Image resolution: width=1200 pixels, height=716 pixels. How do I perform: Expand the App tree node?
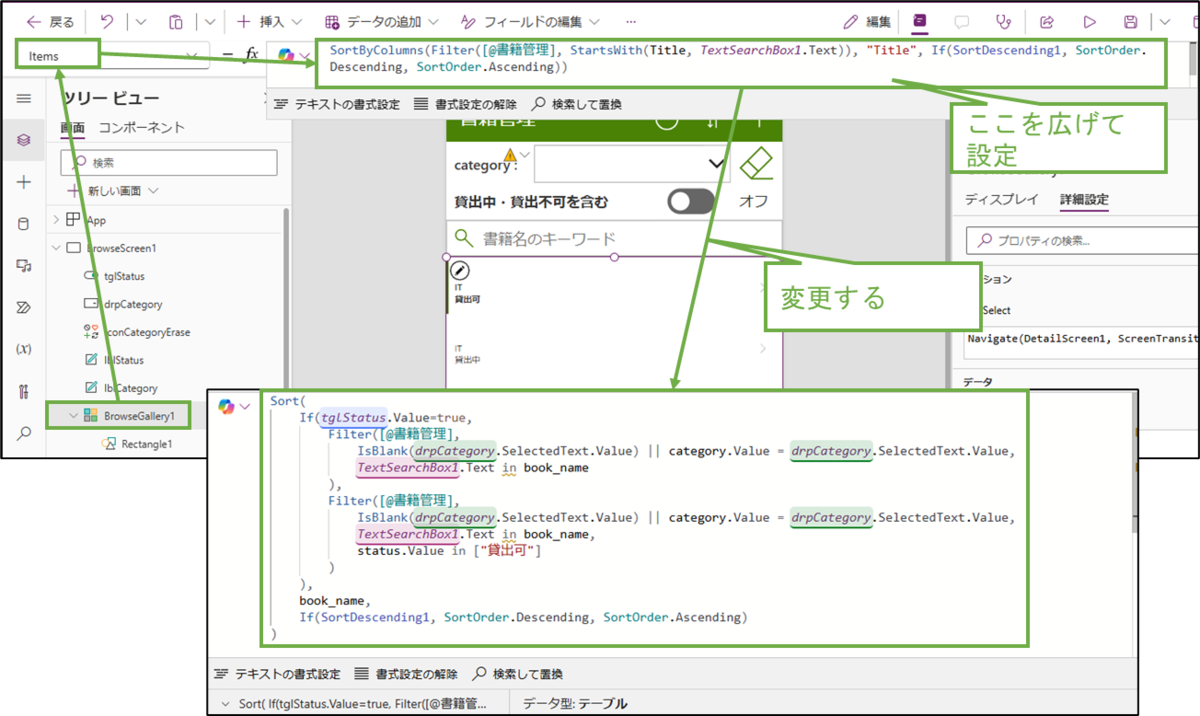pos(56,220)
